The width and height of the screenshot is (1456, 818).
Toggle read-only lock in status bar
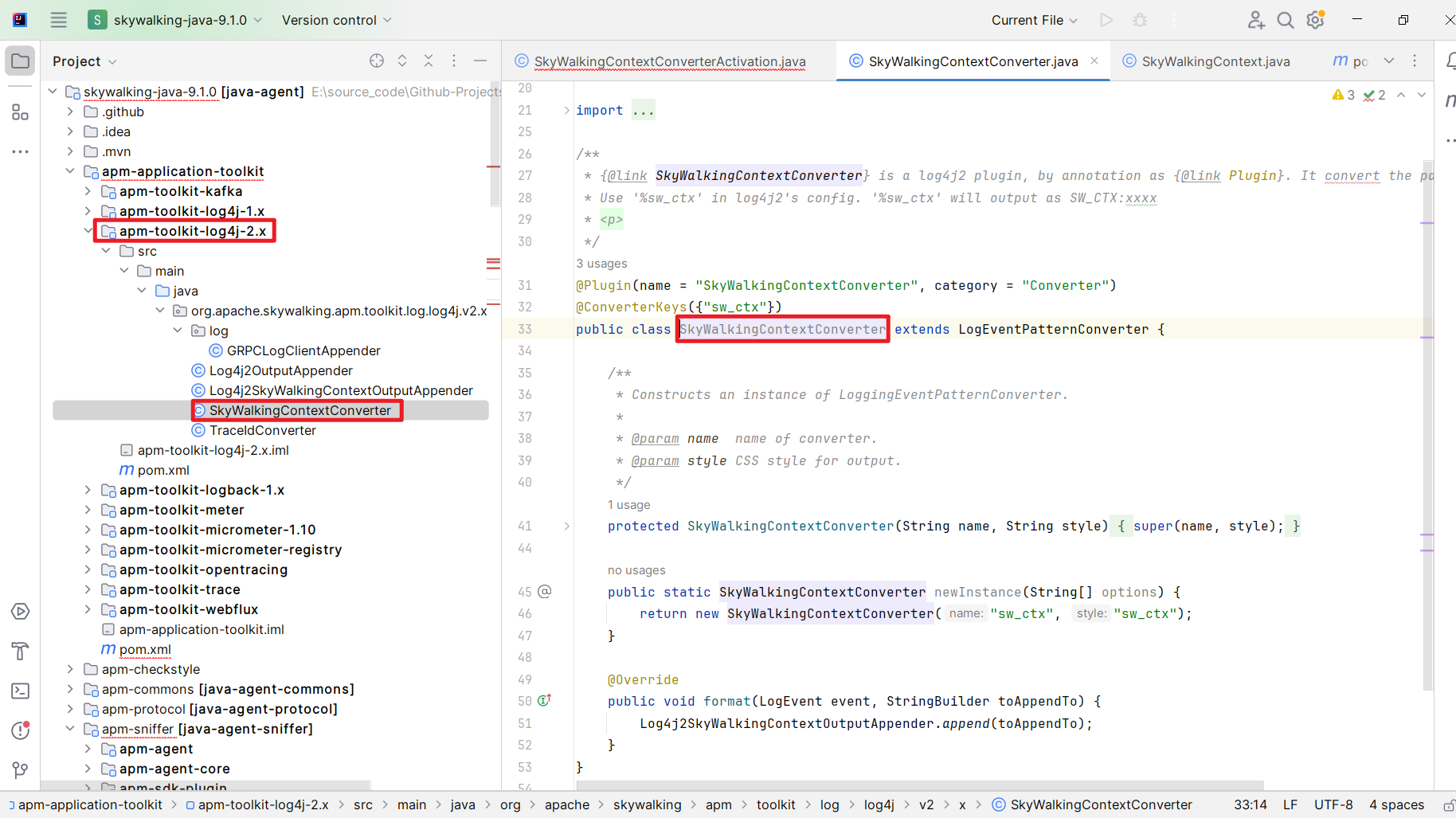click(1449, 805)
